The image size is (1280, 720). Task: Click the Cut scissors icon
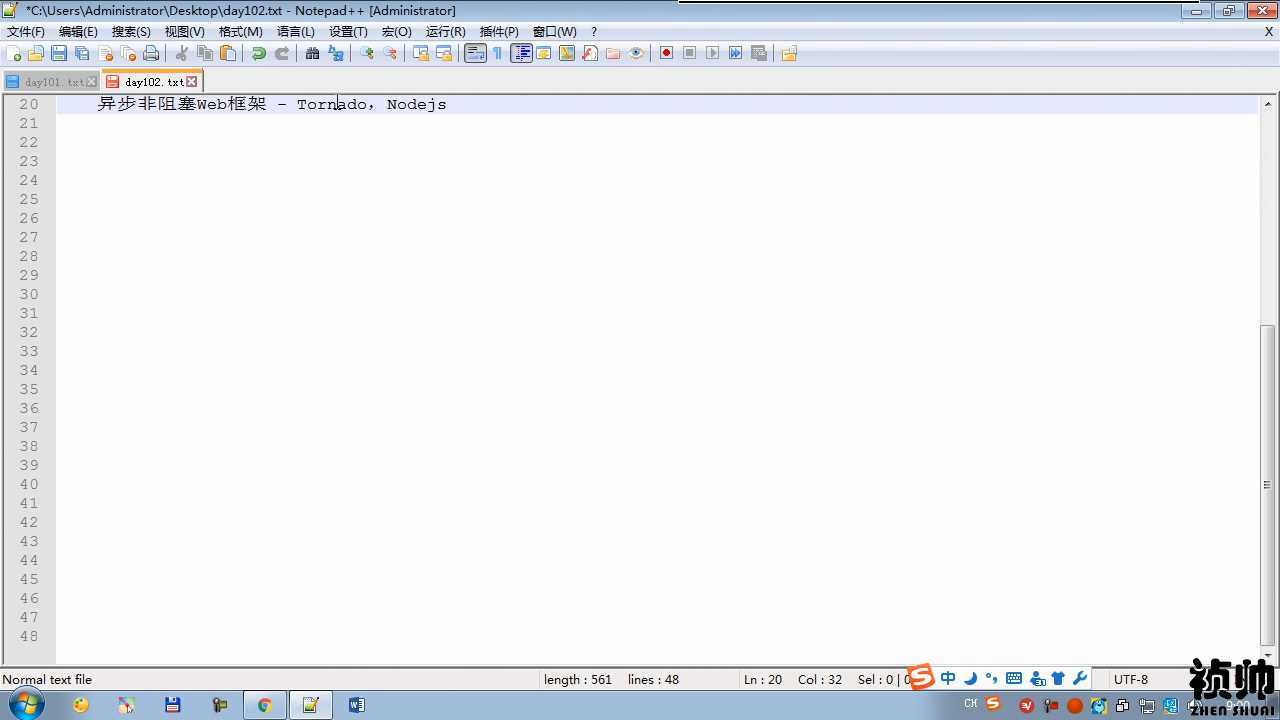182,53
